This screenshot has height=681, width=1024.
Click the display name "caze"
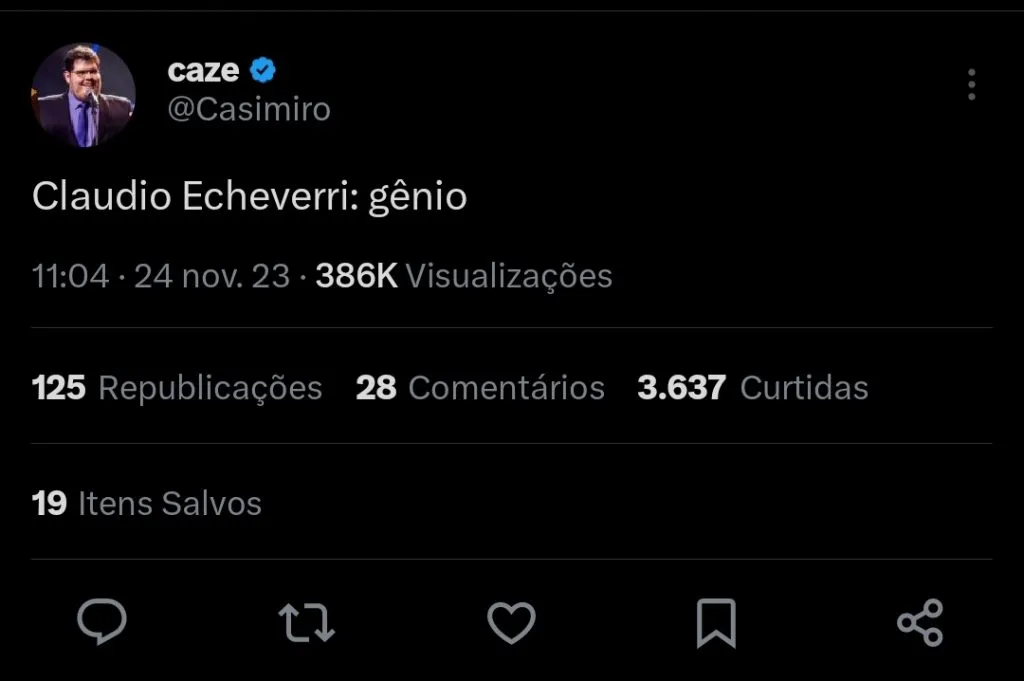point(203,71)
